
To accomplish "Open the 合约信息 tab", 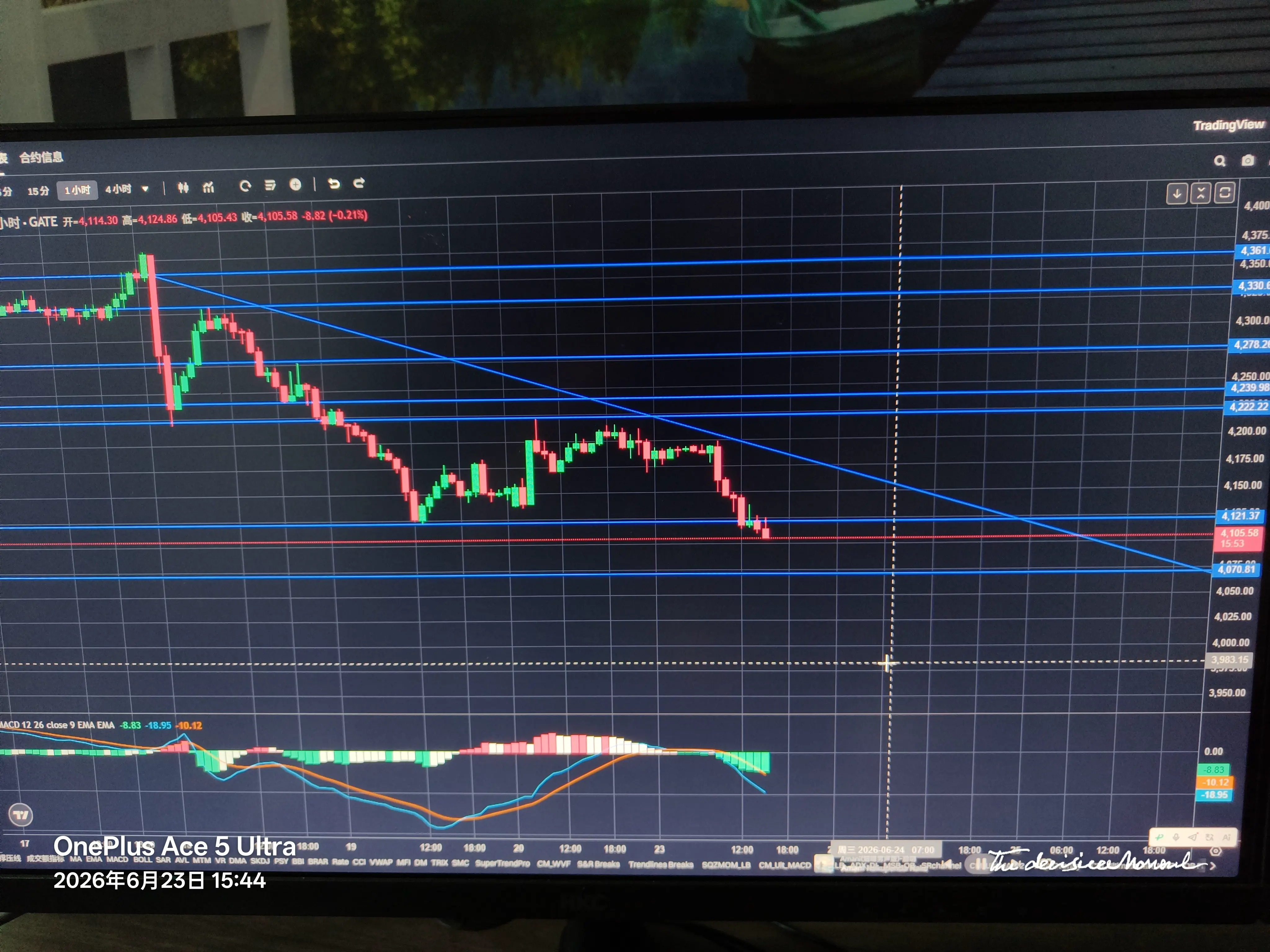I will [41, 157].
